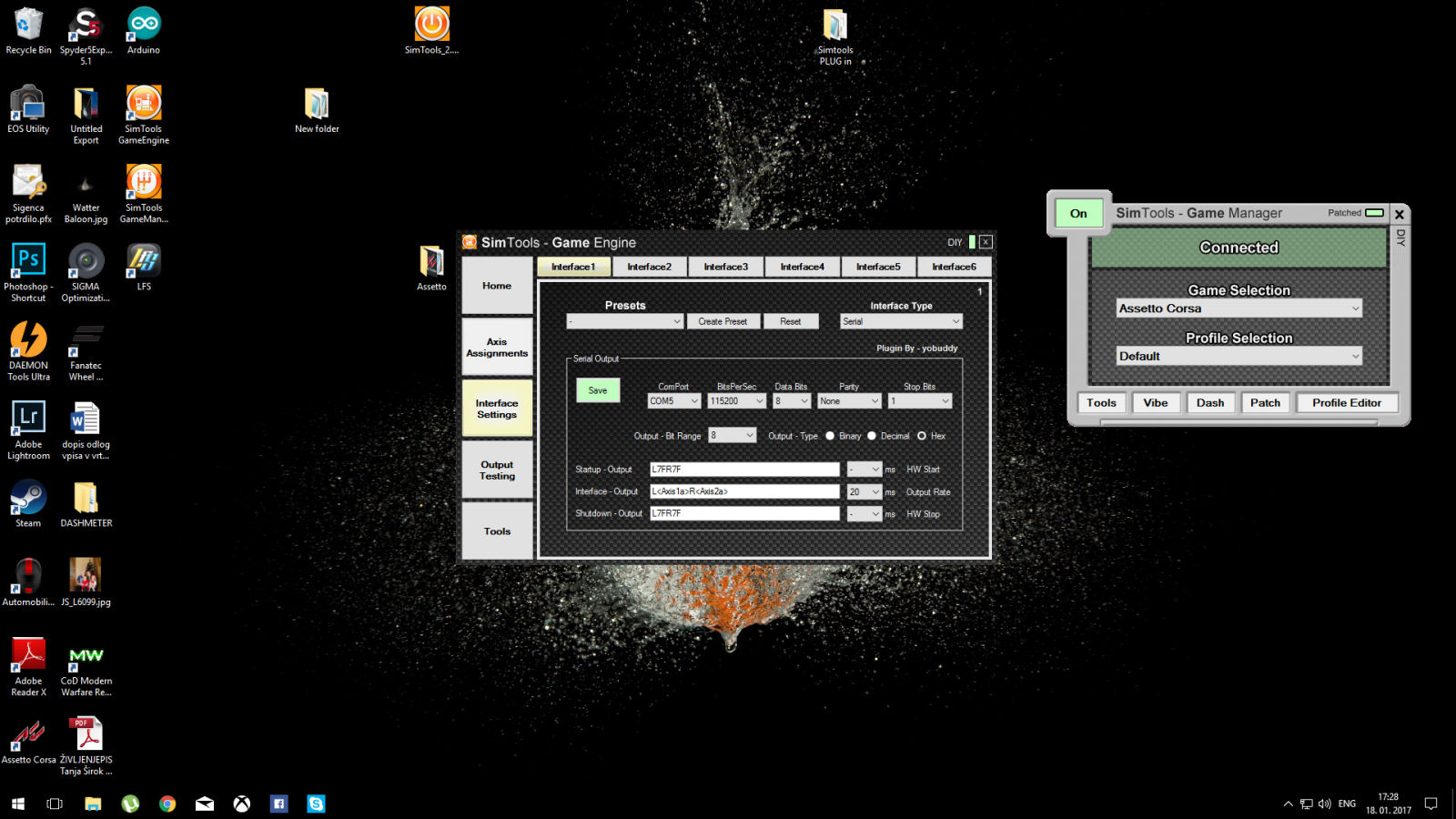Open the Output Testing section
The height and width of the screenshot is (819, 1456).
click(x=497, y=470)
